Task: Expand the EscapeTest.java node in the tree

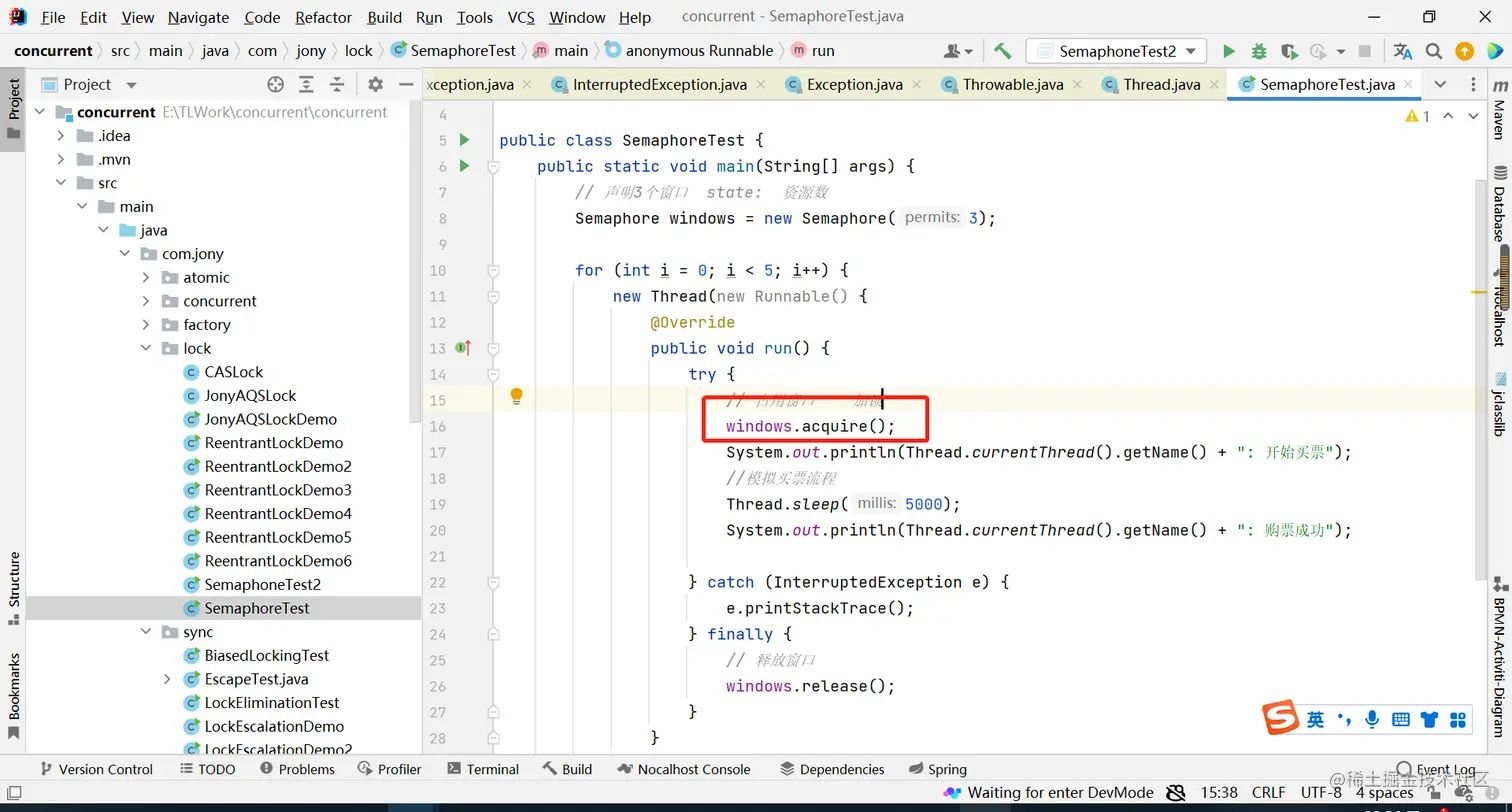Action: tap(167, 679)
